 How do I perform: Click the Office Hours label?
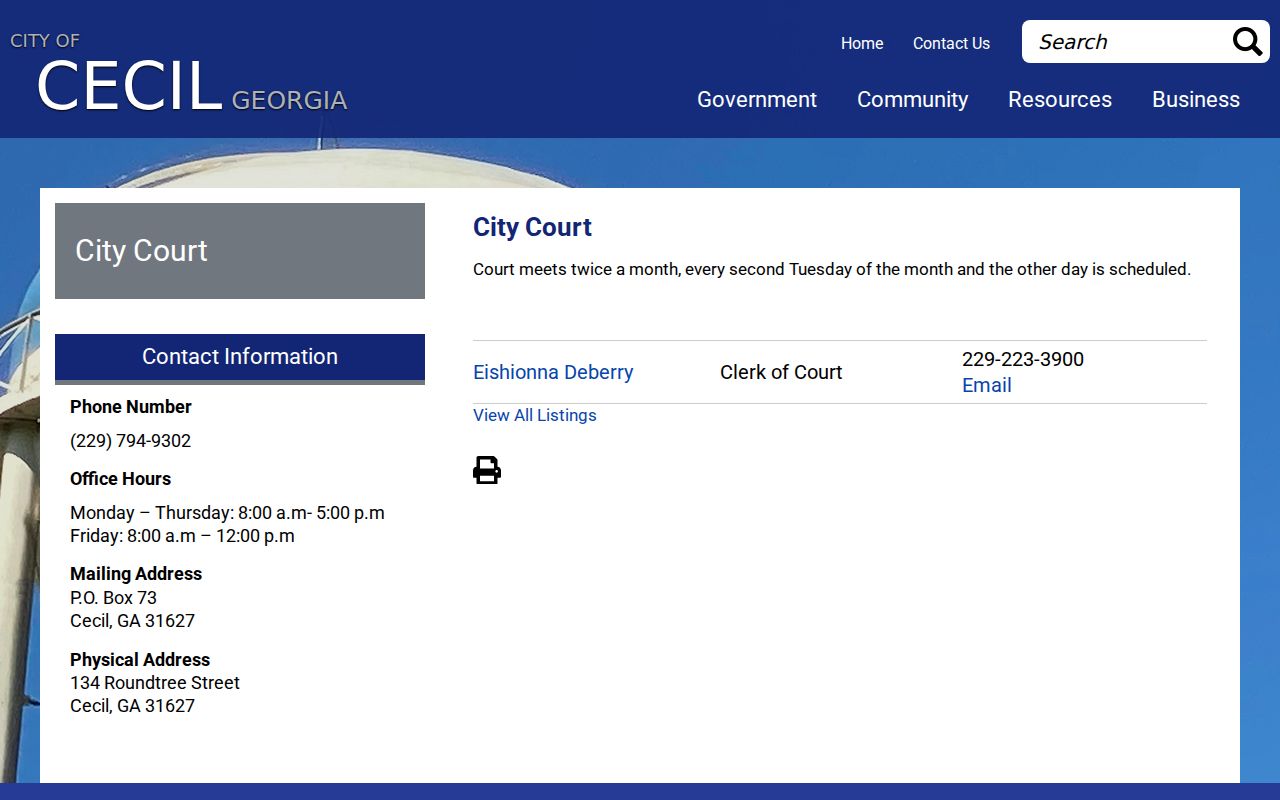(120, 479)
